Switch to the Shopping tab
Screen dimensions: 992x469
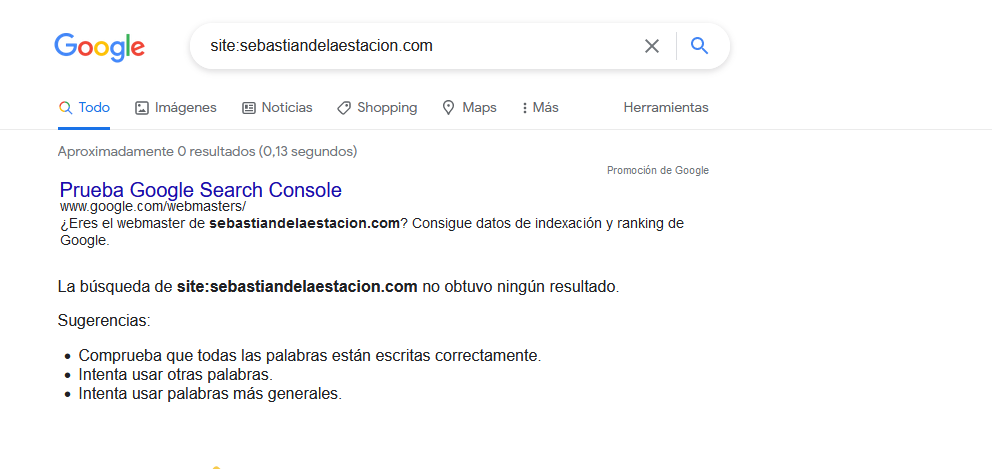click(x=377, y=108)
